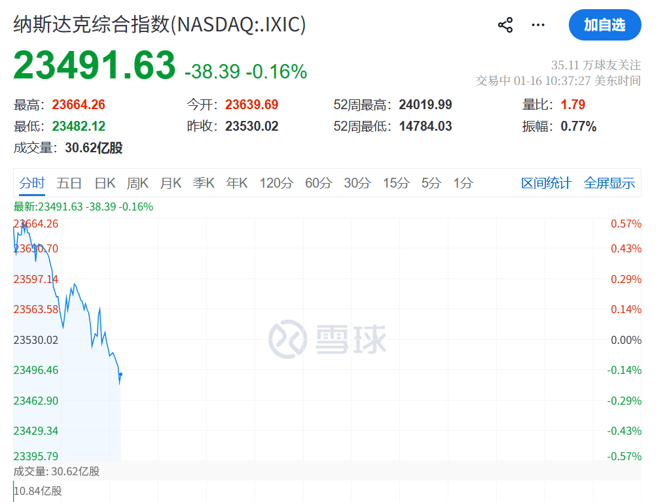Open the 日K chart tab
This screenshot has height=502, width=667.
point(105,183)
